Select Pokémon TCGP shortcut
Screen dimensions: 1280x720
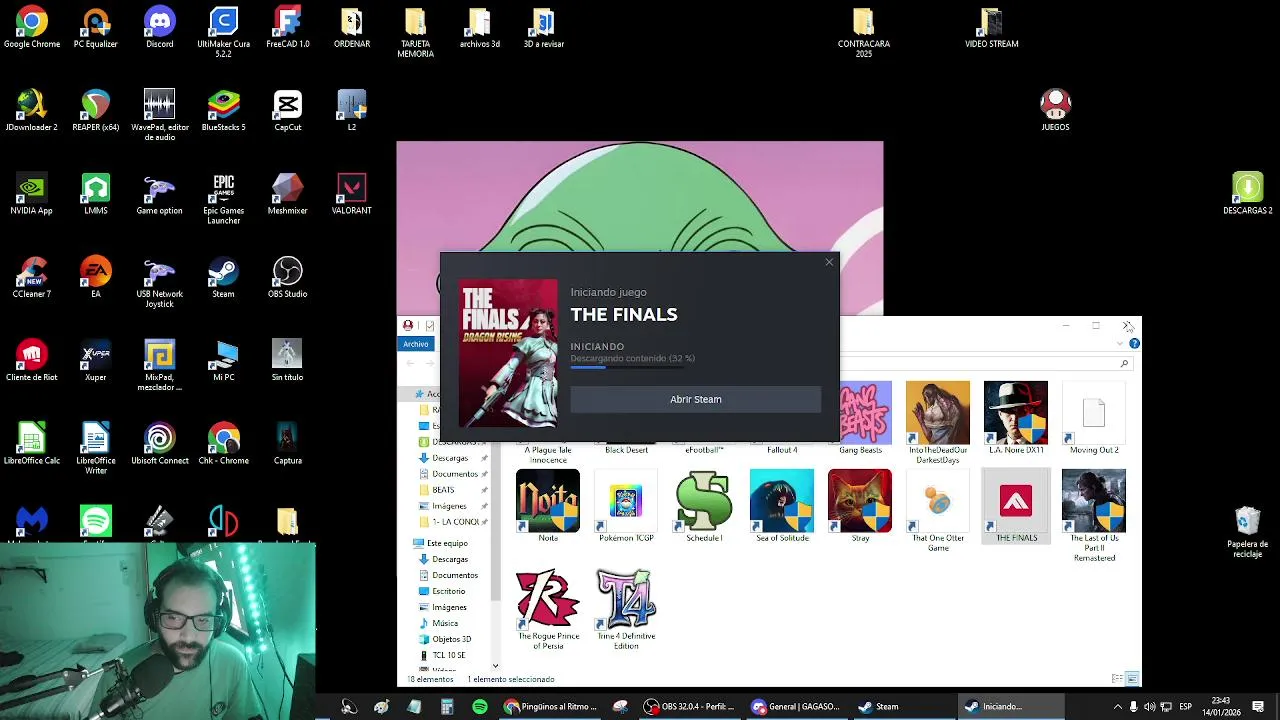[626, 506]
